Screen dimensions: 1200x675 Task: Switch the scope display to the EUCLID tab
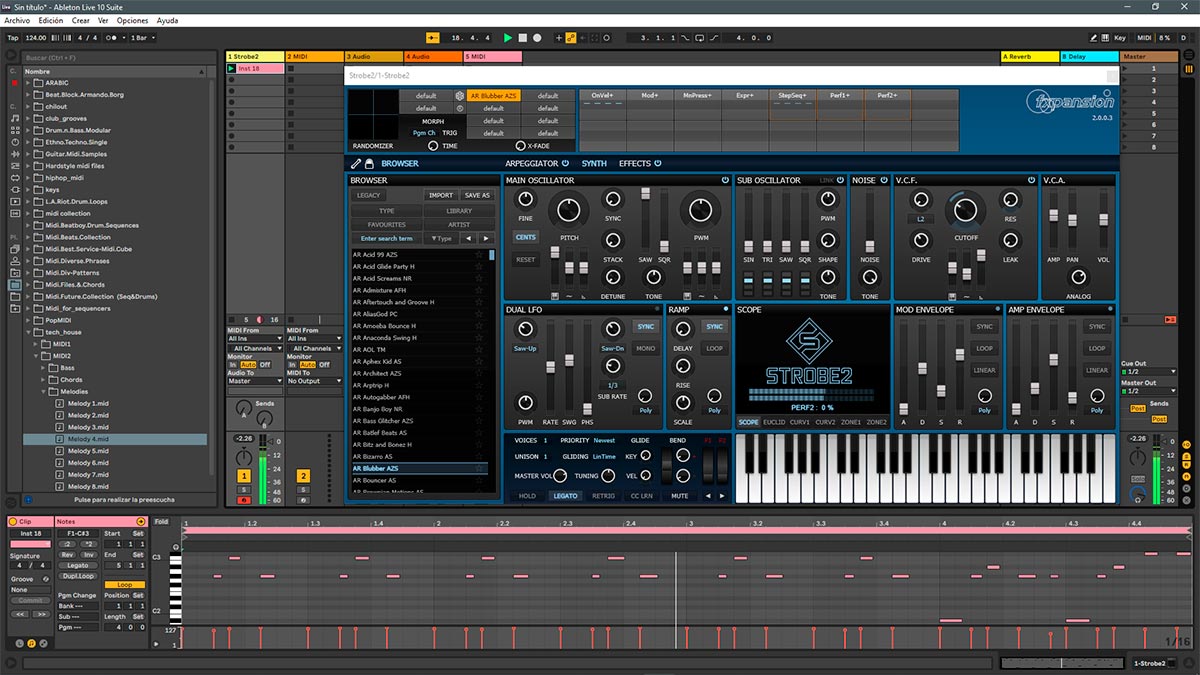point(774,423)
